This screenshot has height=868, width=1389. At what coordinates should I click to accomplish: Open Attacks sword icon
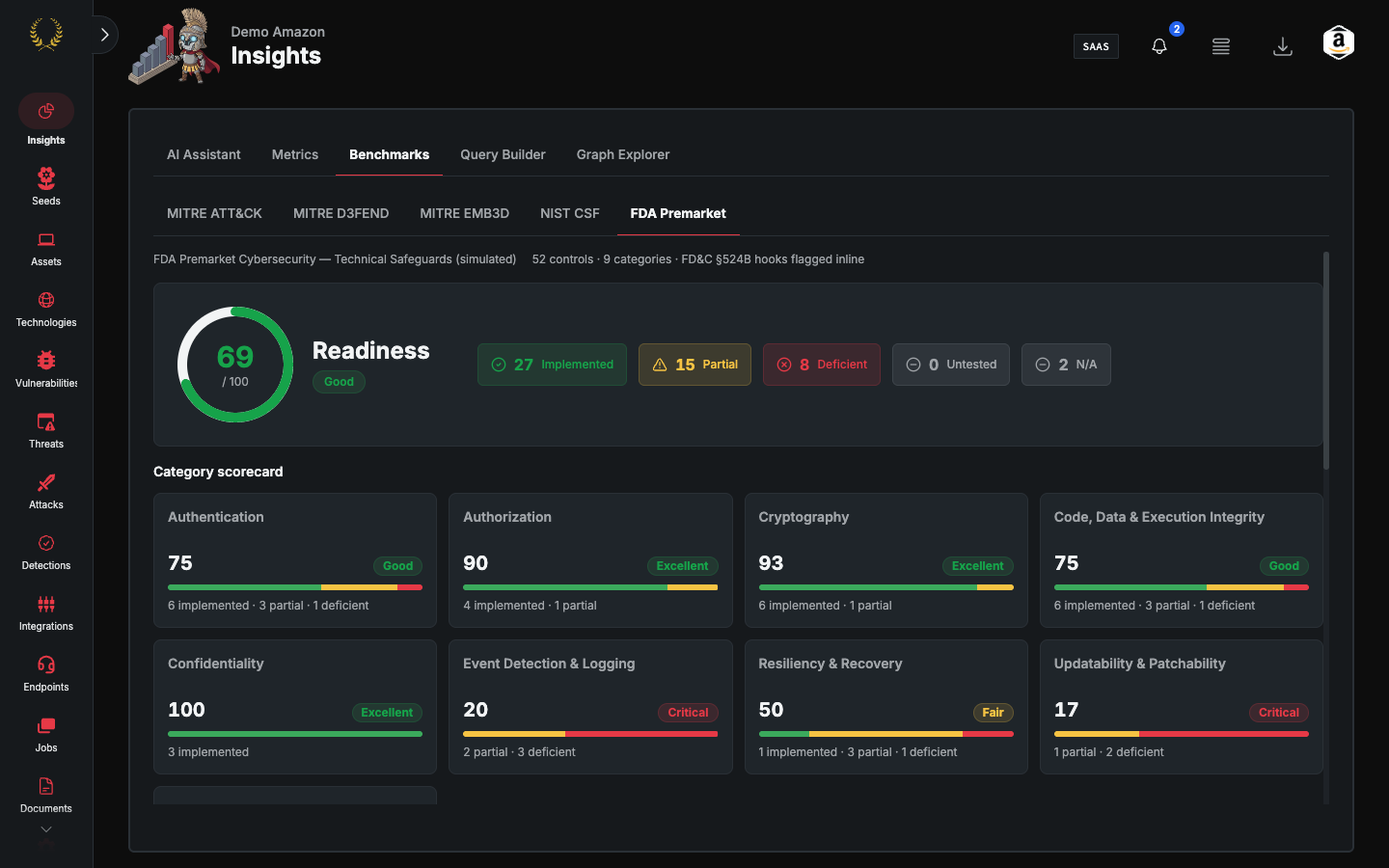coord(45,482)
